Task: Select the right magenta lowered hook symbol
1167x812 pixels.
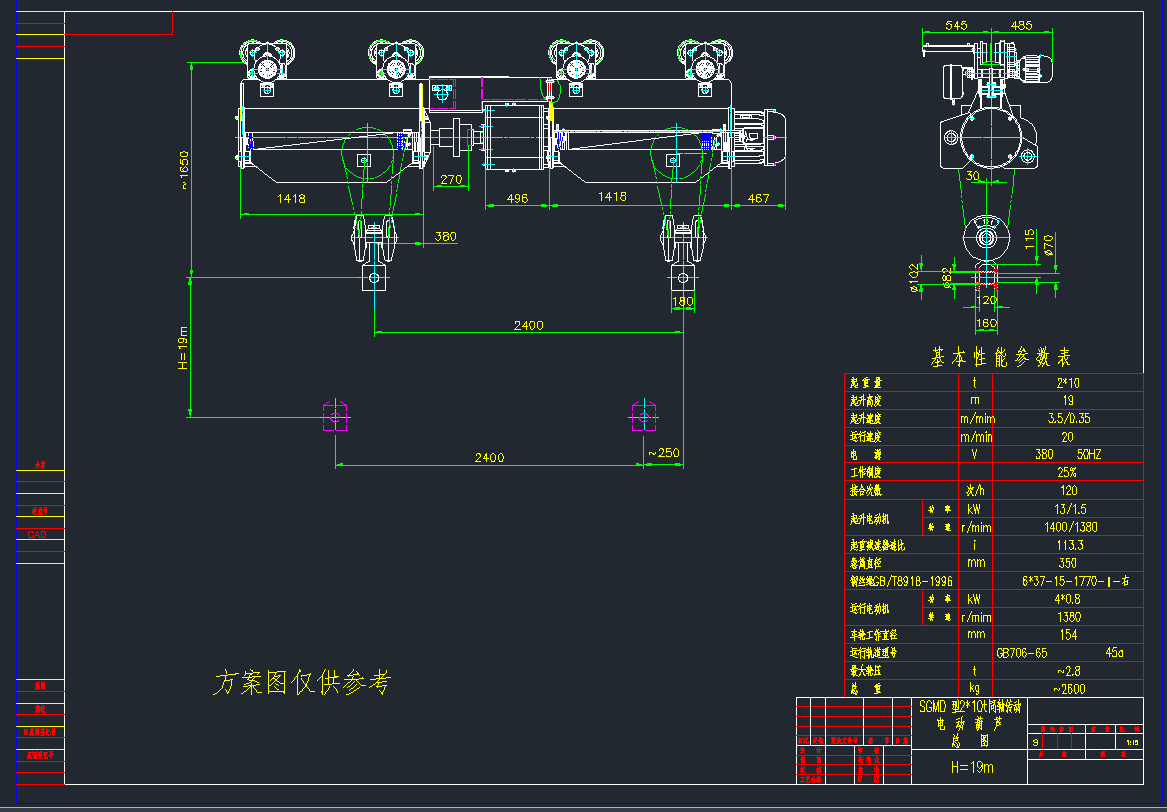Action: coord(643,415)
